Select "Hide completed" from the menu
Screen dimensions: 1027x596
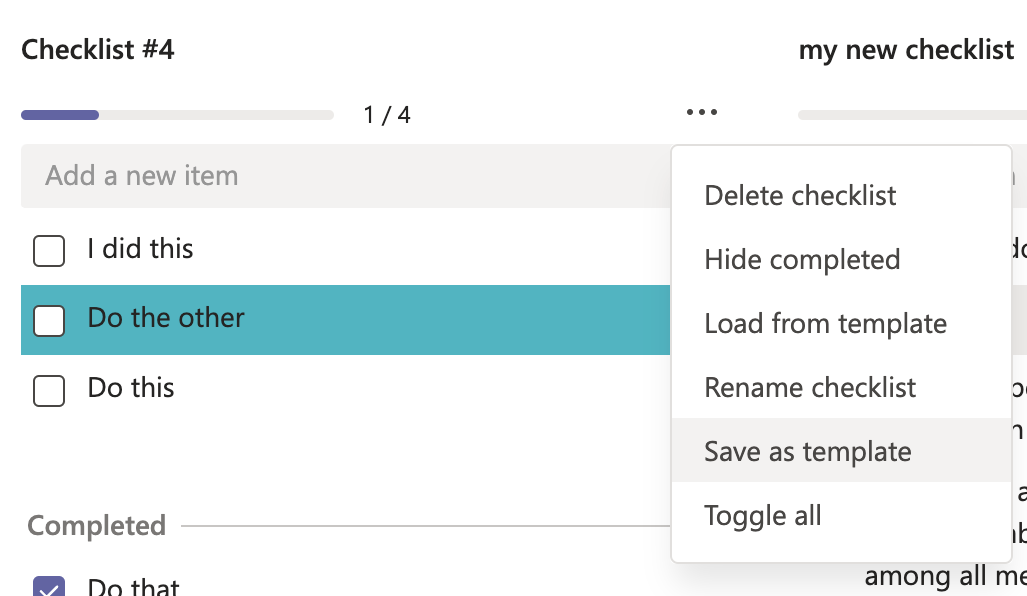click(x=801, y=259)
